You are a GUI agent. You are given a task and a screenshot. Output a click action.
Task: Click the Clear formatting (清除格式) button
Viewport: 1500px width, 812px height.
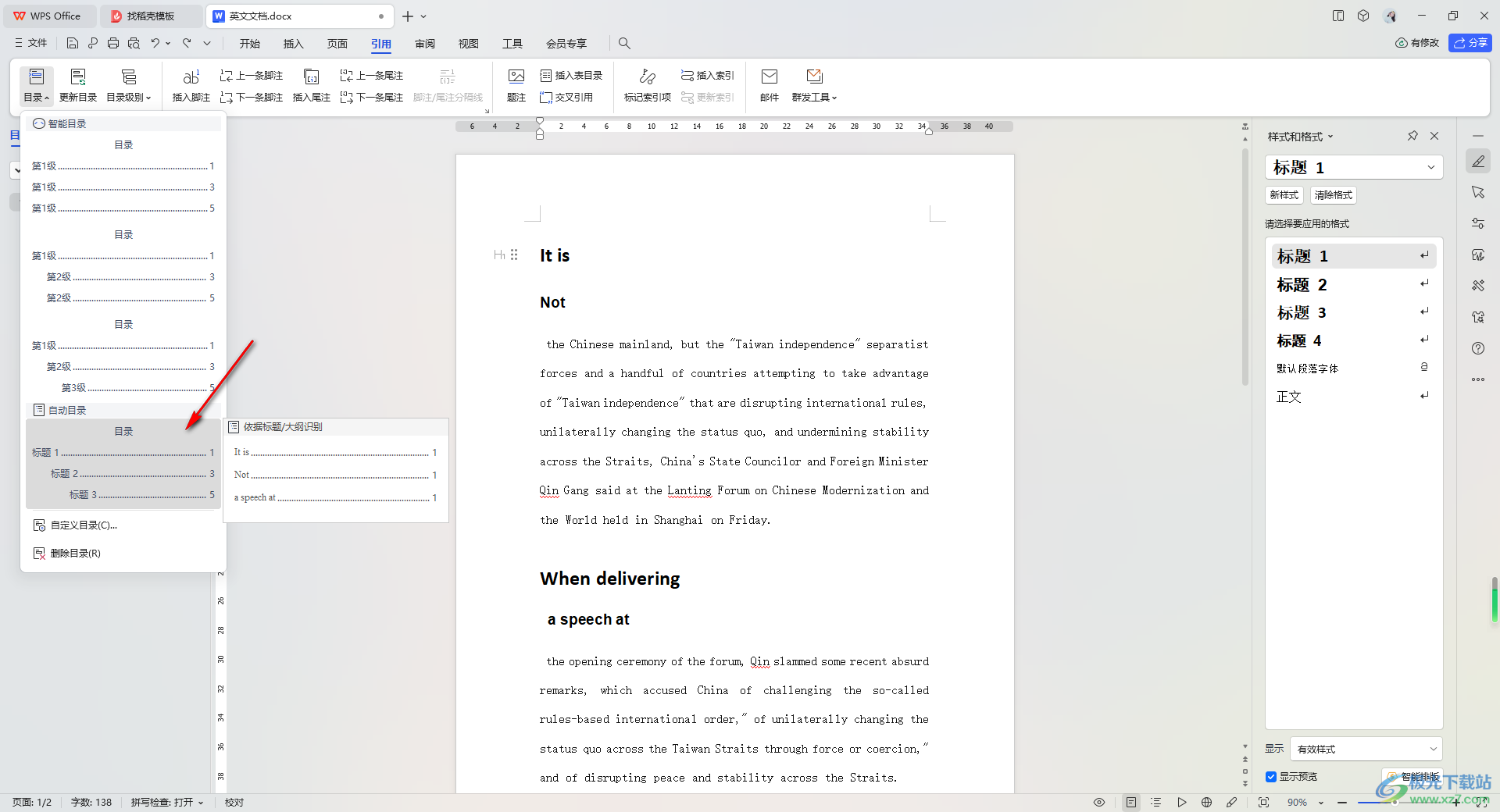click(1333, 195)
